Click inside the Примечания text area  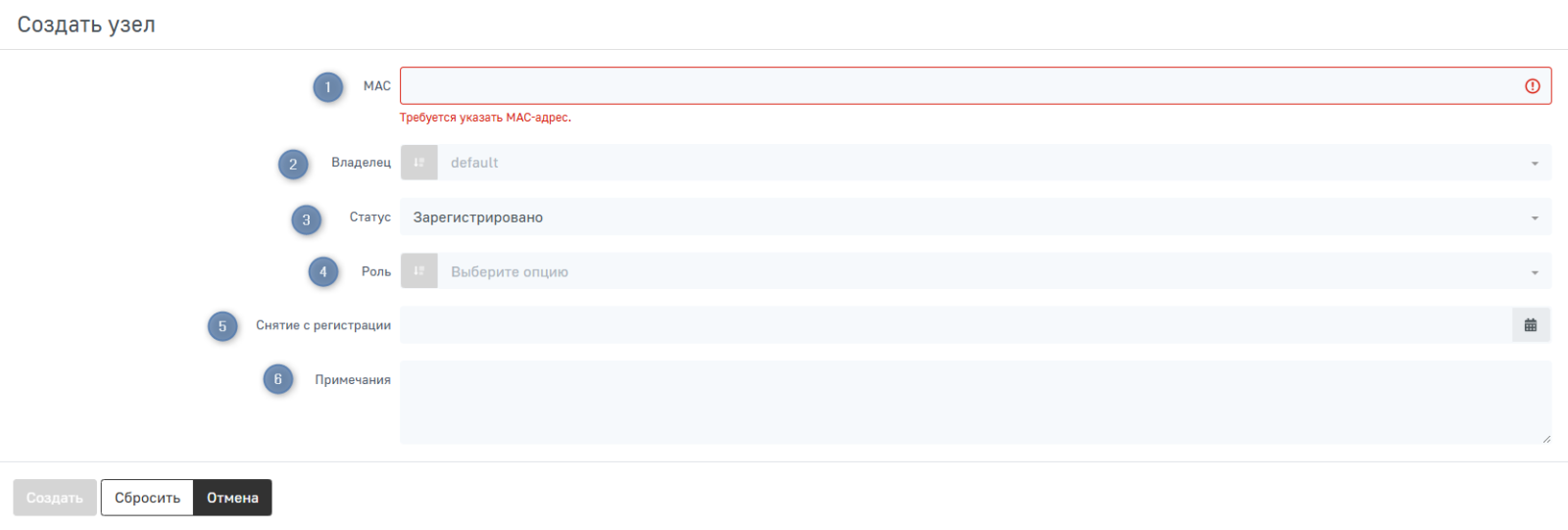tap(975, 402)
